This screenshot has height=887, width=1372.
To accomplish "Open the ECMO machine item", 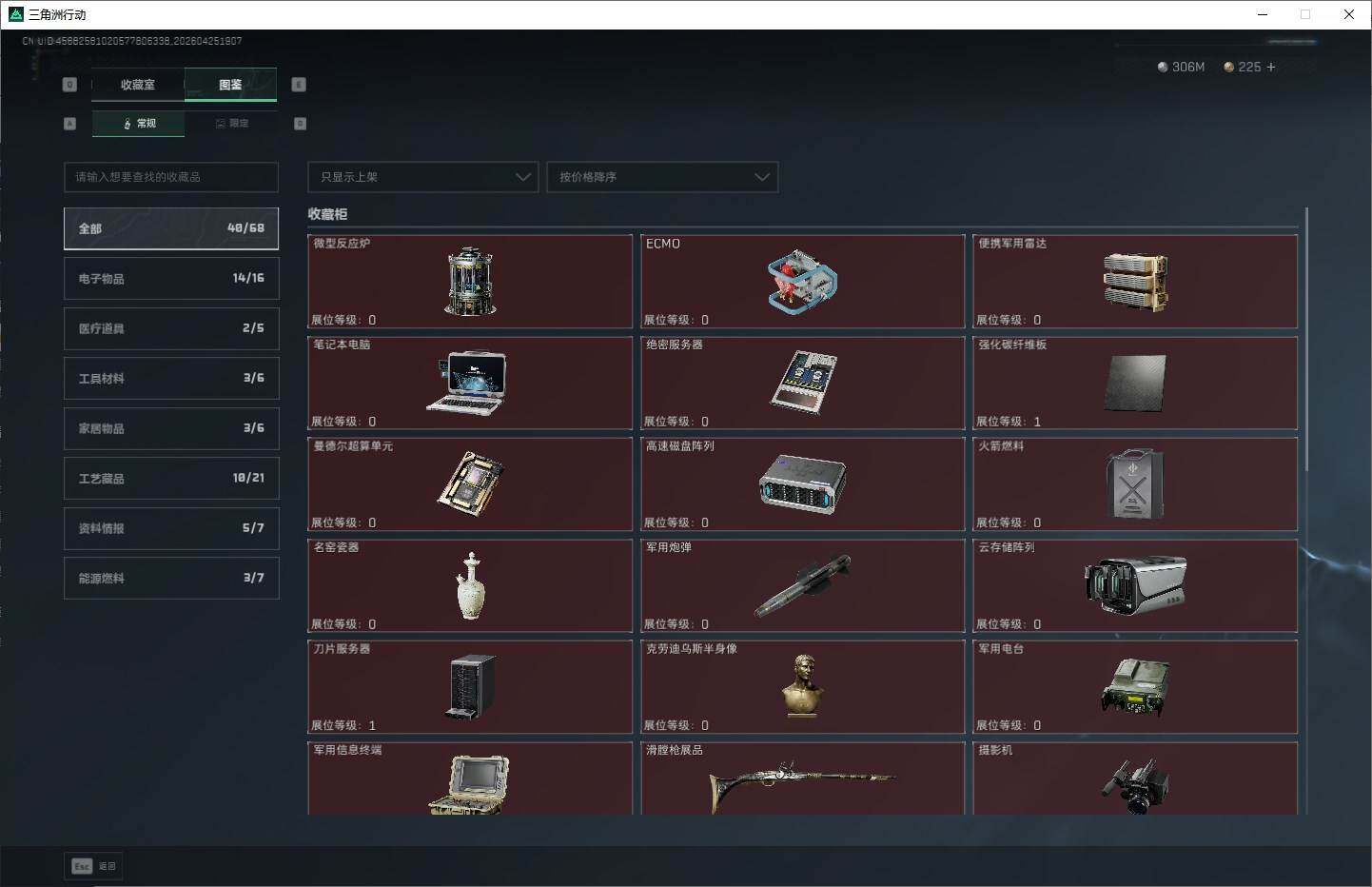I will (x=803, y=282).
